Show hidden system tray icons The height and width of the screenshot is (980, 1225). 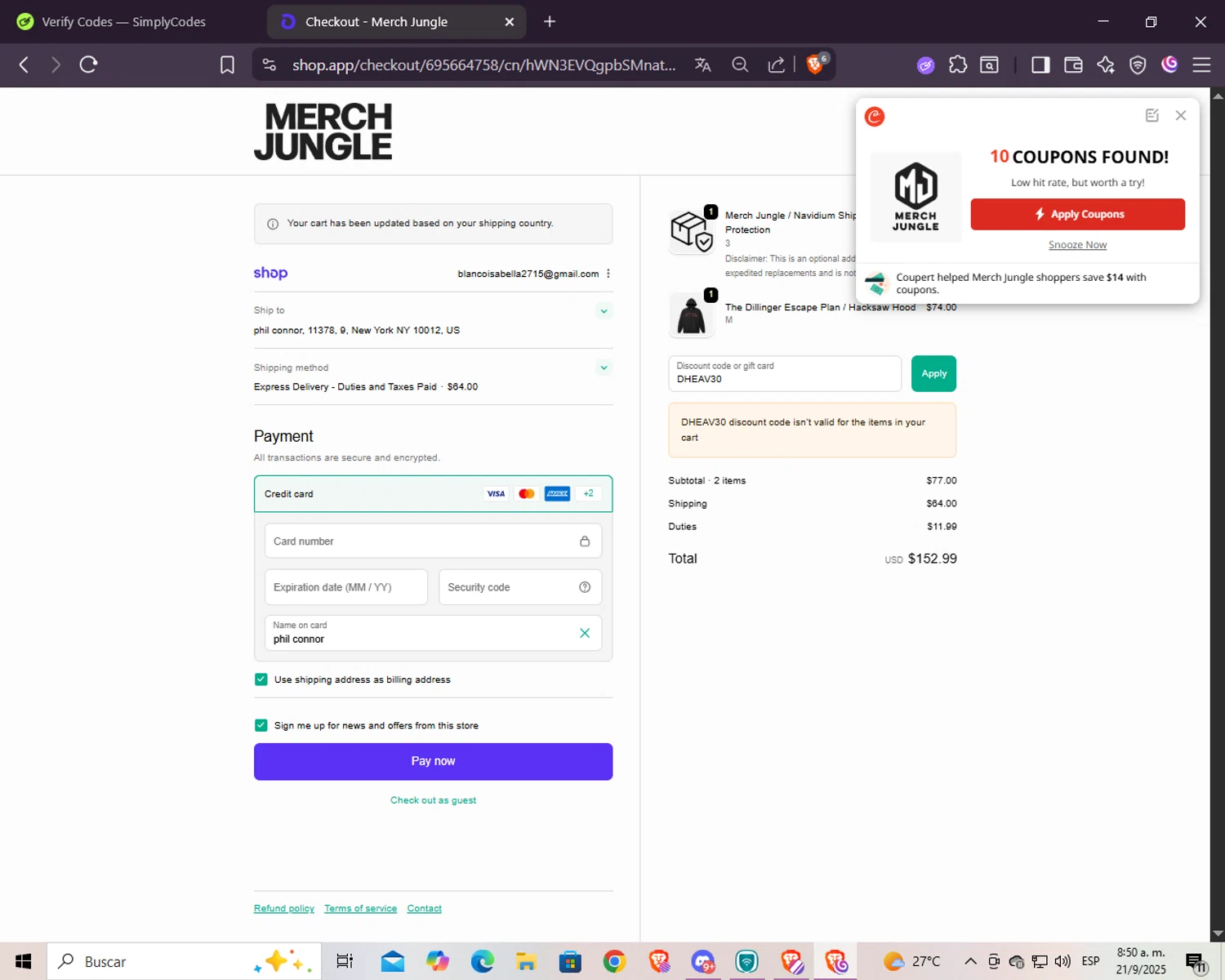click(x=970, y=961)
